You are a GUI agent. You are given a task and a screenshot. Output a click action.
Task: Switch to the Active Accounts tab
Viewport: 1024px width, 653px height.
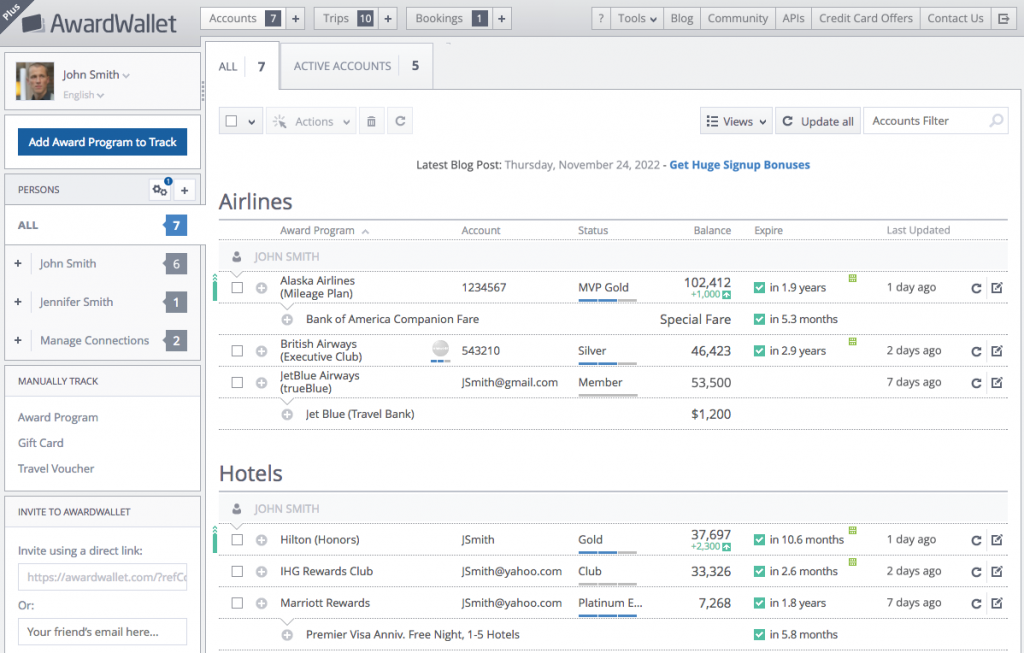tap(356, 67)
